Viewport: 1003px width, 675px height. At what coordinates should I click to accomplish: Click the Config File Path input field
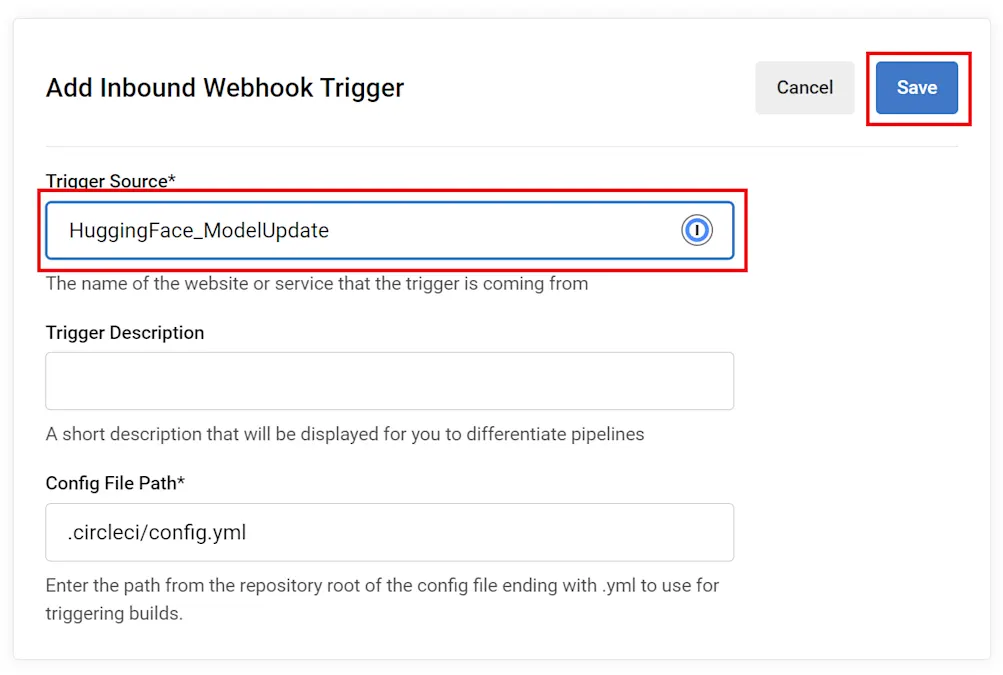(x=390, y=532)
